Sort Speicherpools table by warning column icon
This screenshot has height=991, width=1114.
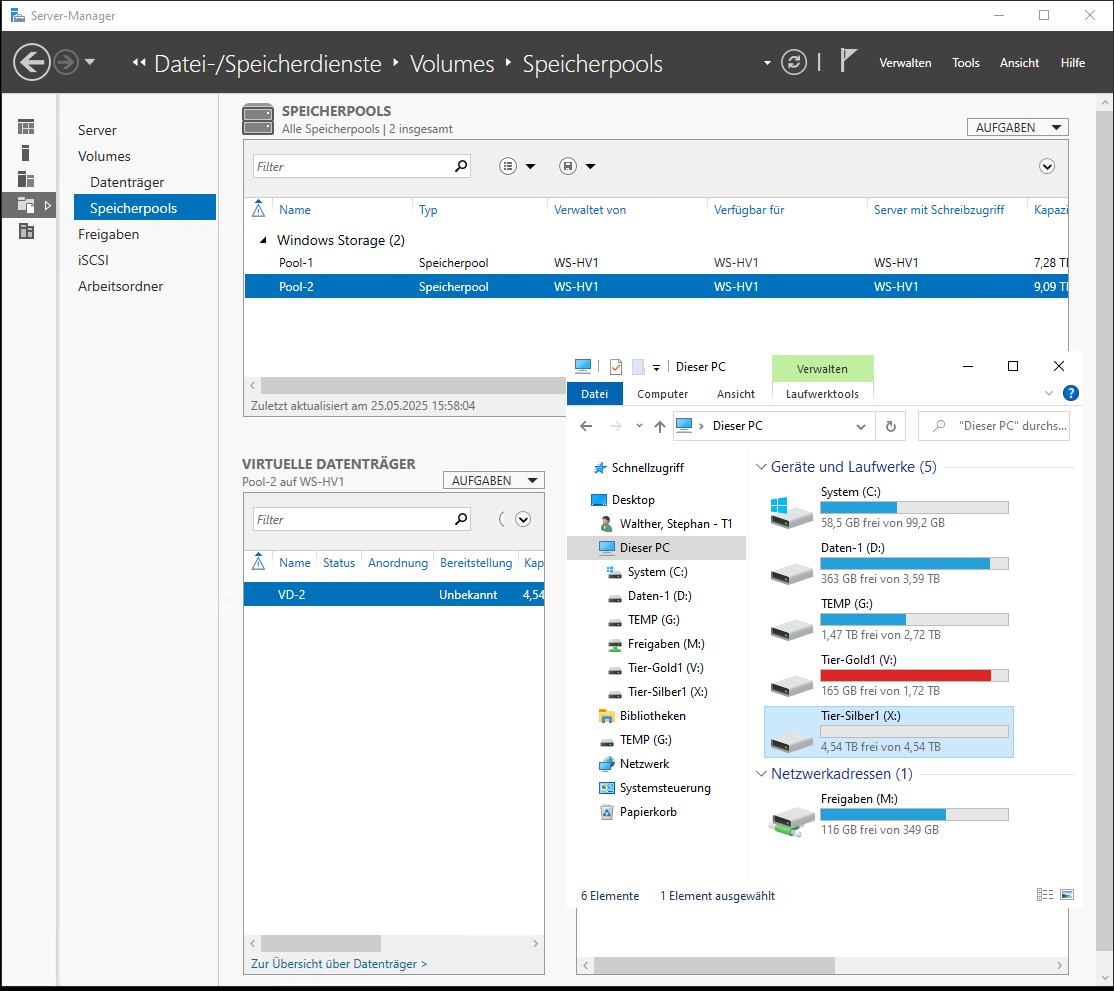[259, 210]
